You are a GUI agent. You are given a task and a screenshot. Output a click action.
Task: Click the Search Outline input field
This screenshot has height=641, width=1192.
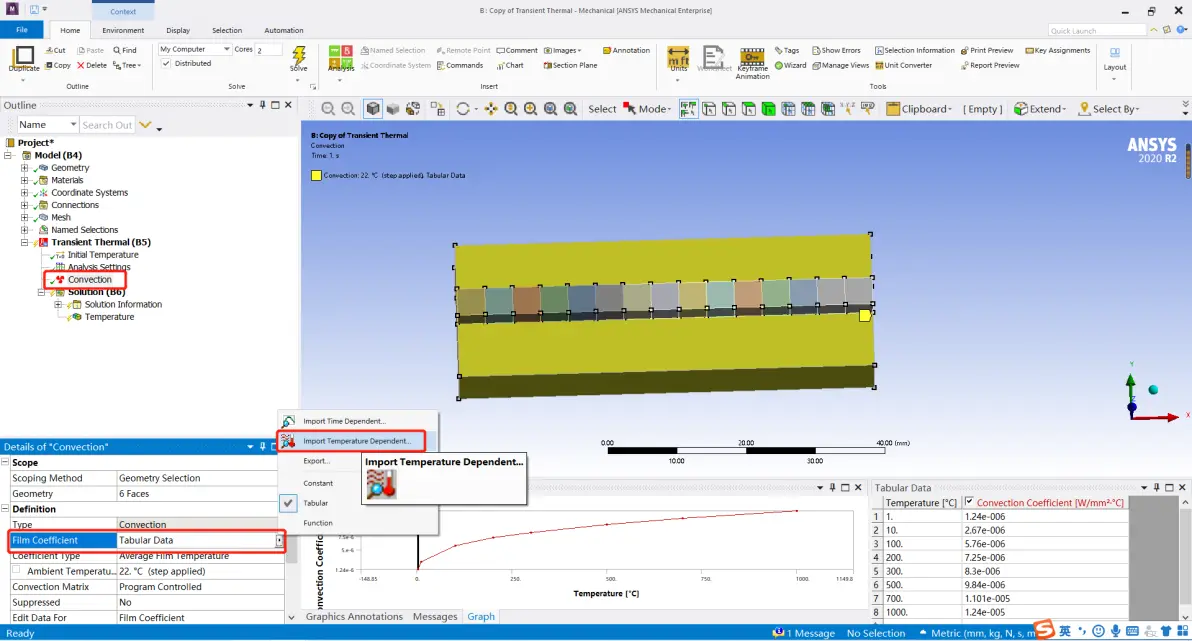tap(106, 125)
